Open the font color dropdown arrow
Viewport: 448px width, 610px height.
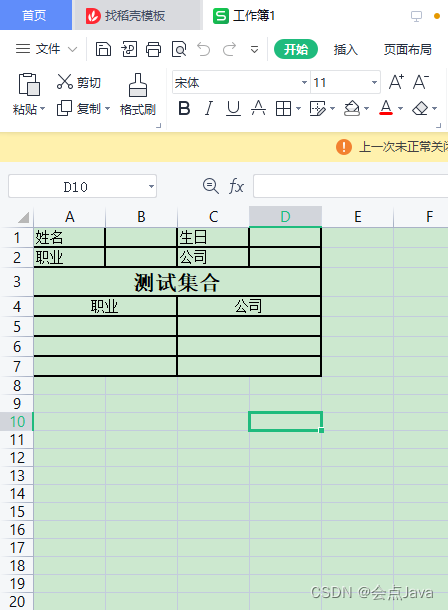click(401, 109)
